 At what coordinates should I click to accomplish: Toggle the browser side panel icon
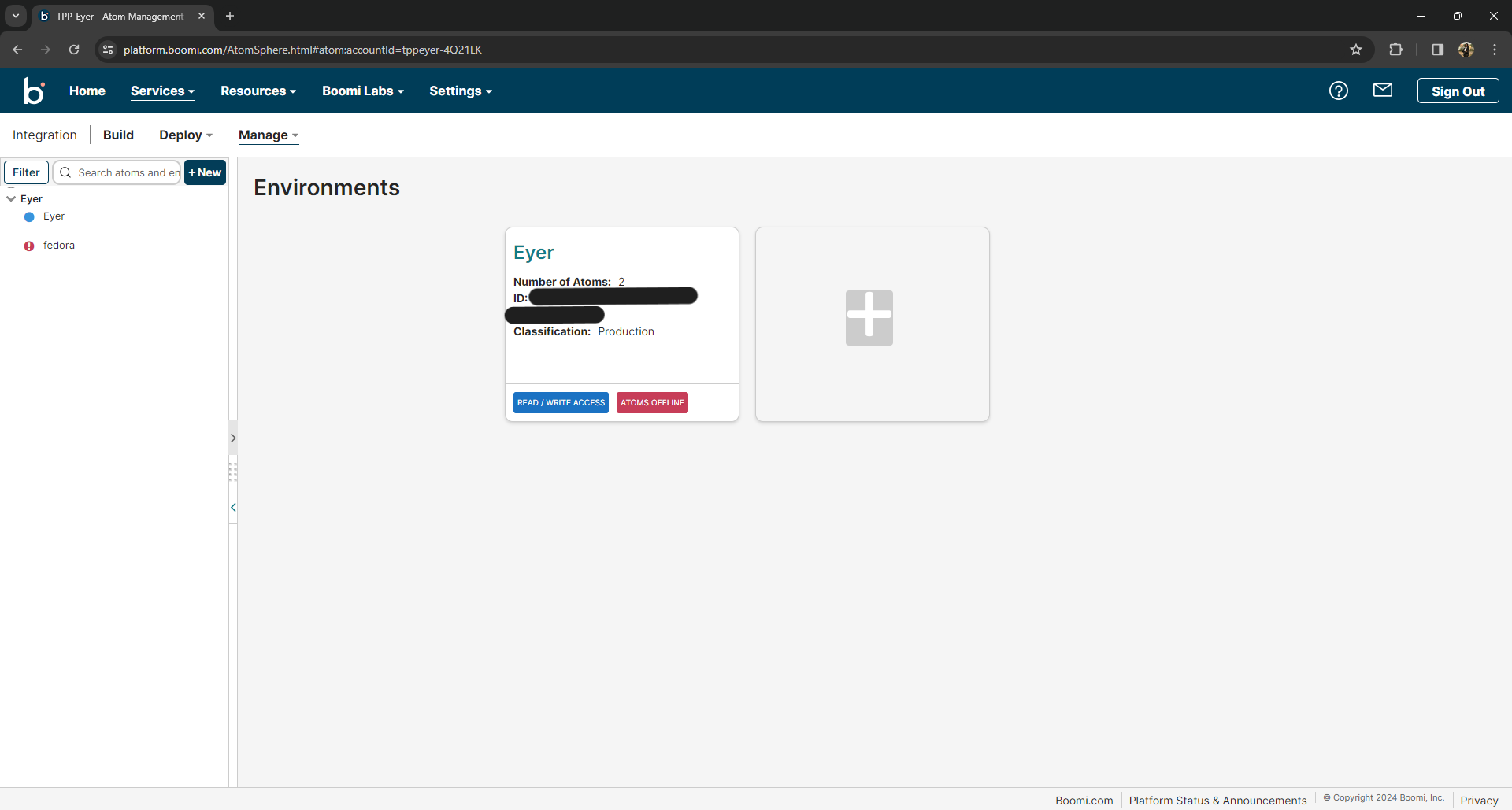(1438, 50)
